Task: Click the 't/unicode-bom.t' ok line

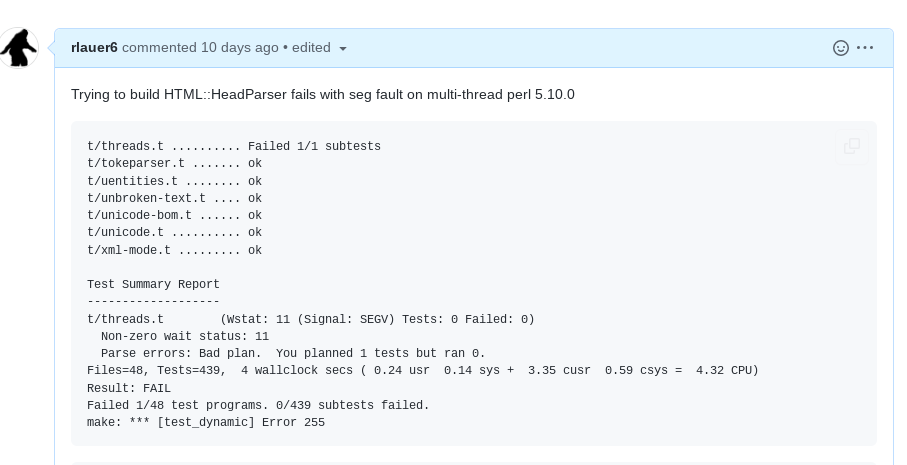Action: tap(174, 215)
